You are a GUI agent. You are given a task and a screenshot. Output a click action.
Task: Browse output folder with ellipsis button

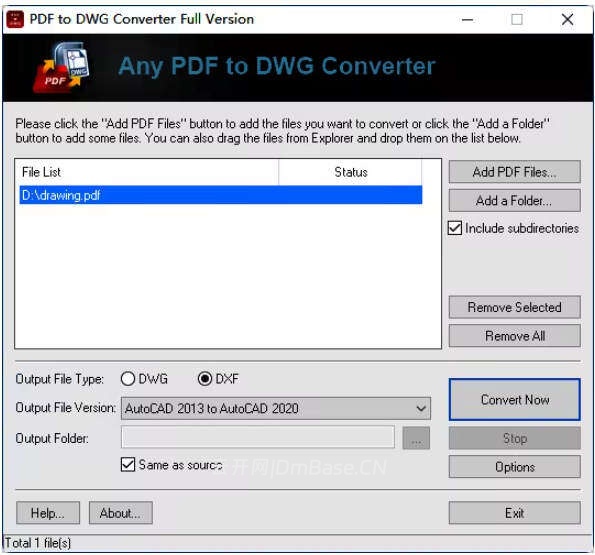point(416,438)
